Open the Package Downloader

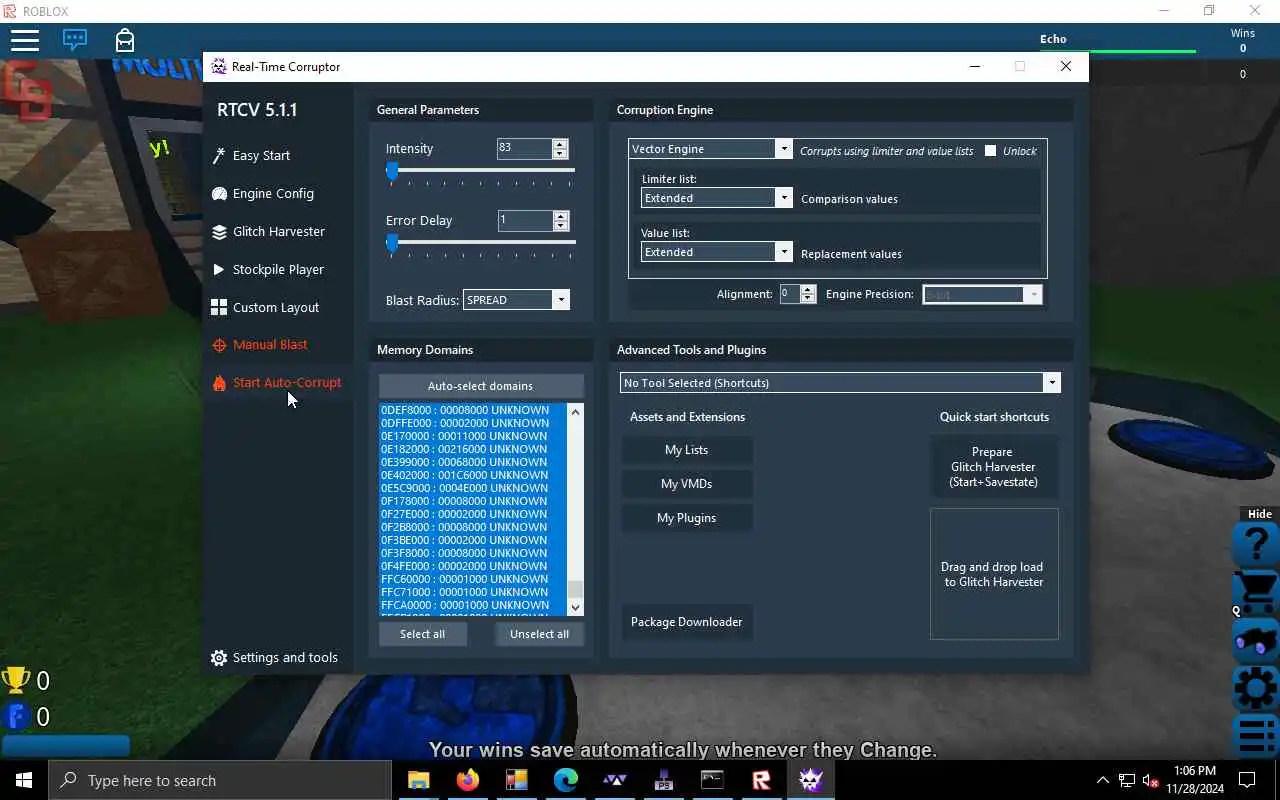click(687, 622)
